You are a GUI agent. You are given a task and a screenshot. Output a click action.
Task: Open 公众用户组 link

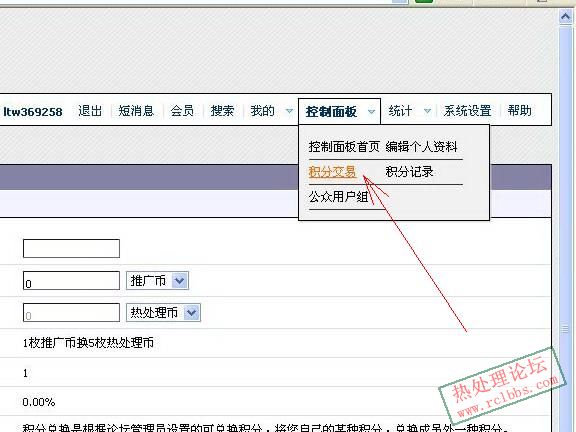click(338, 197)
